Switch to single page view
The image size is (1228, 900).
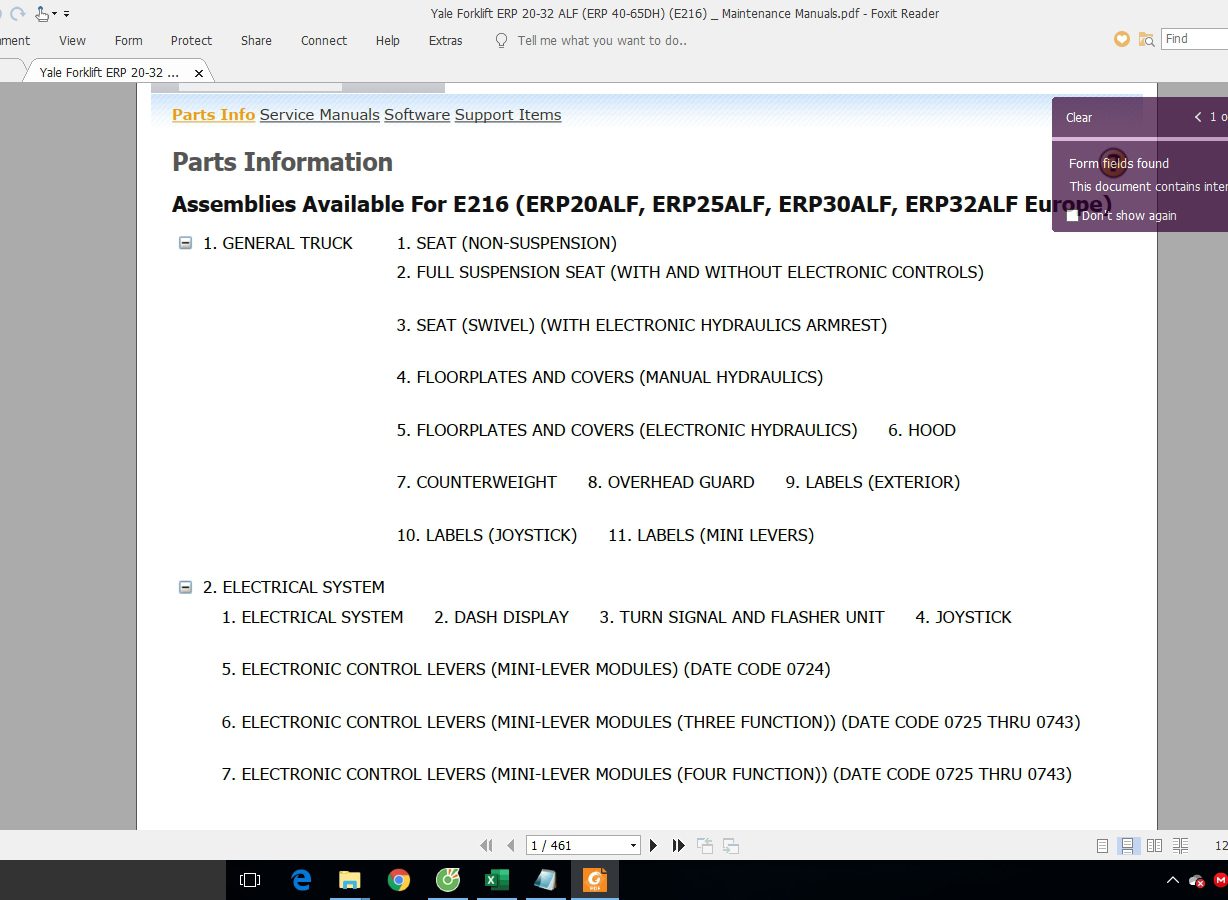tap(1102, 846)
